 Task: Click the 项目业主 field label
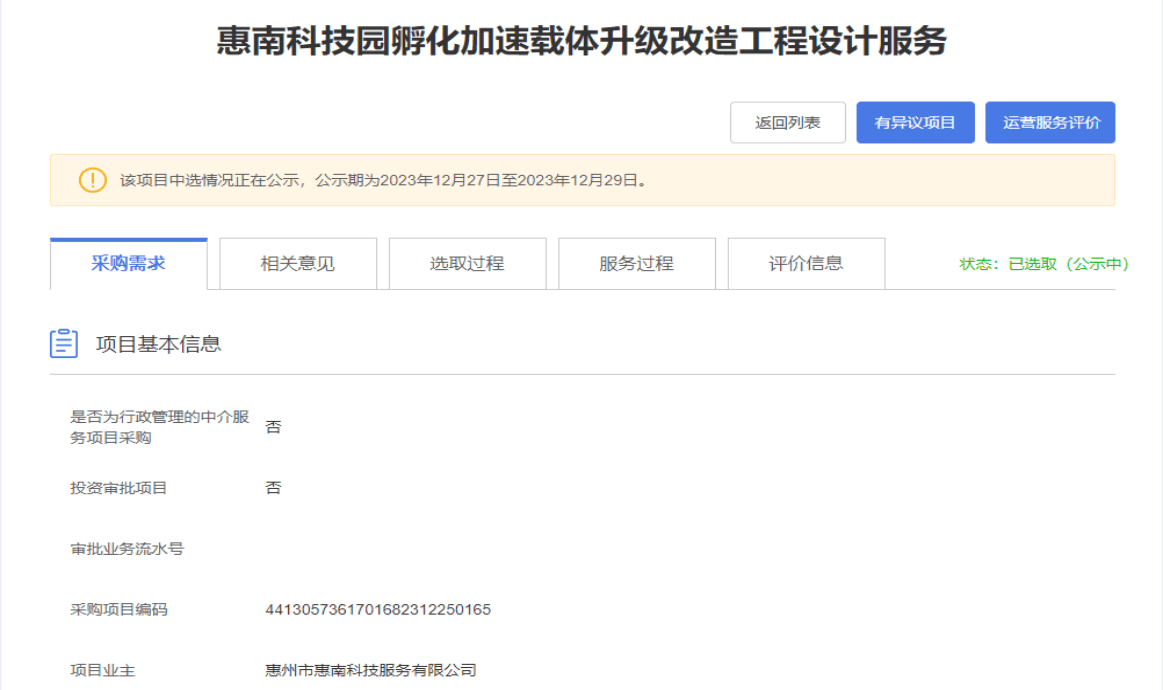pos(103,670)
